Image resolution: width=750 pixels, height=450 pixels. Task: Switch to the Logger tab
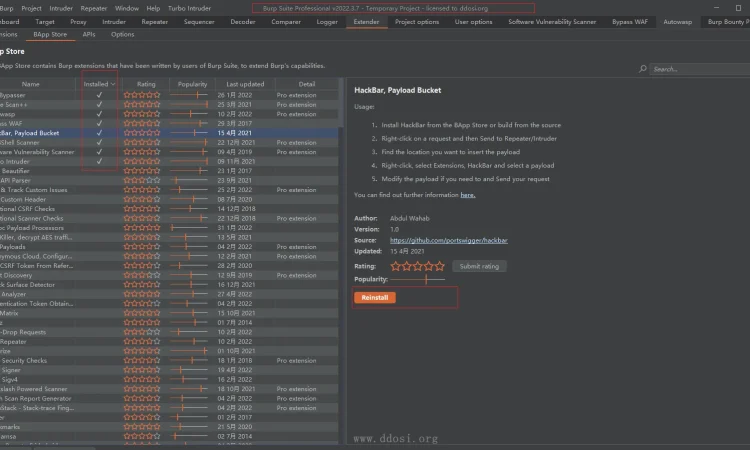[x=327, y=22]
